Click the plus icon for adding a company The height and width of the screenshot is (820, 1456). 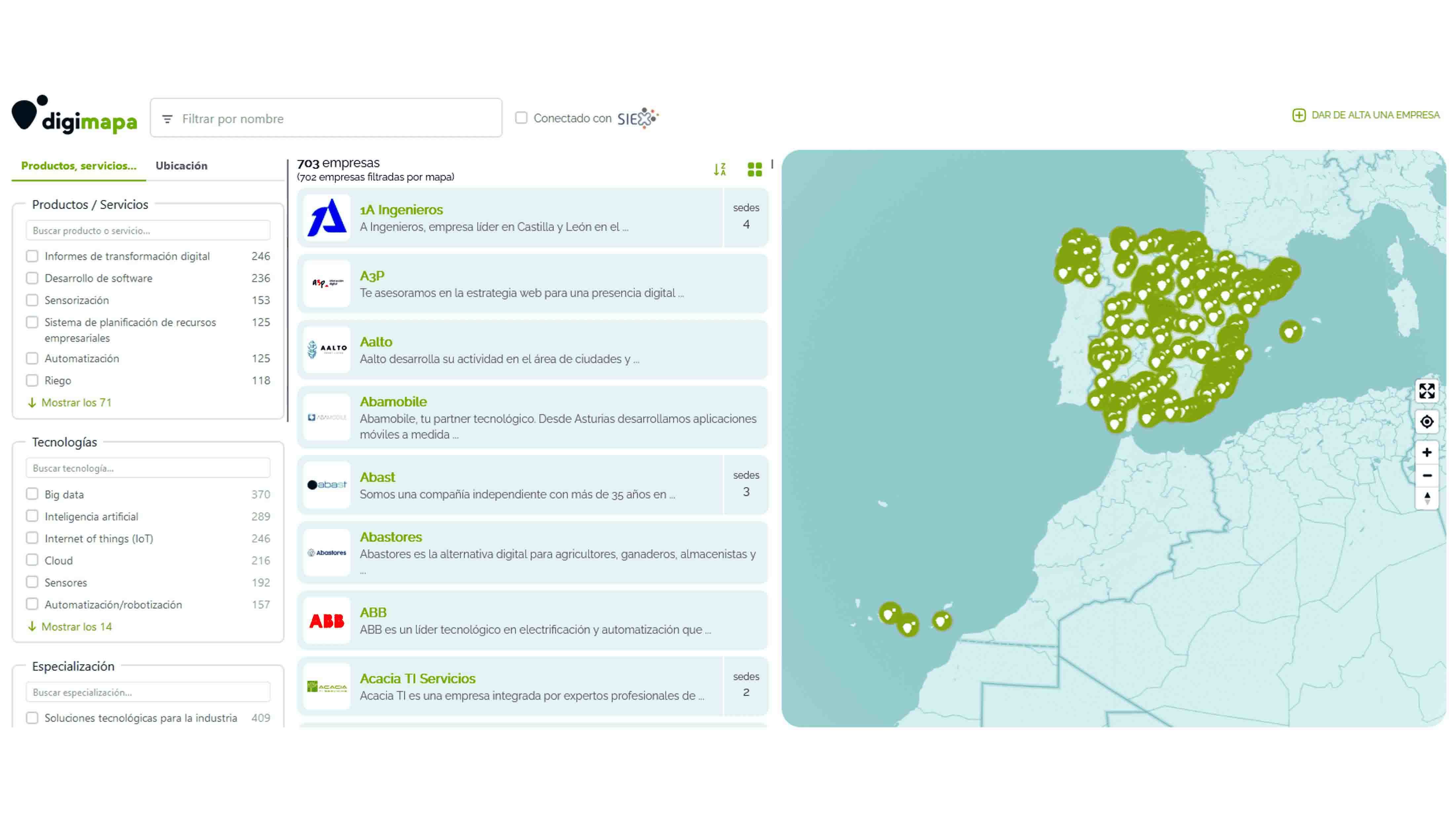[1298, 115]
